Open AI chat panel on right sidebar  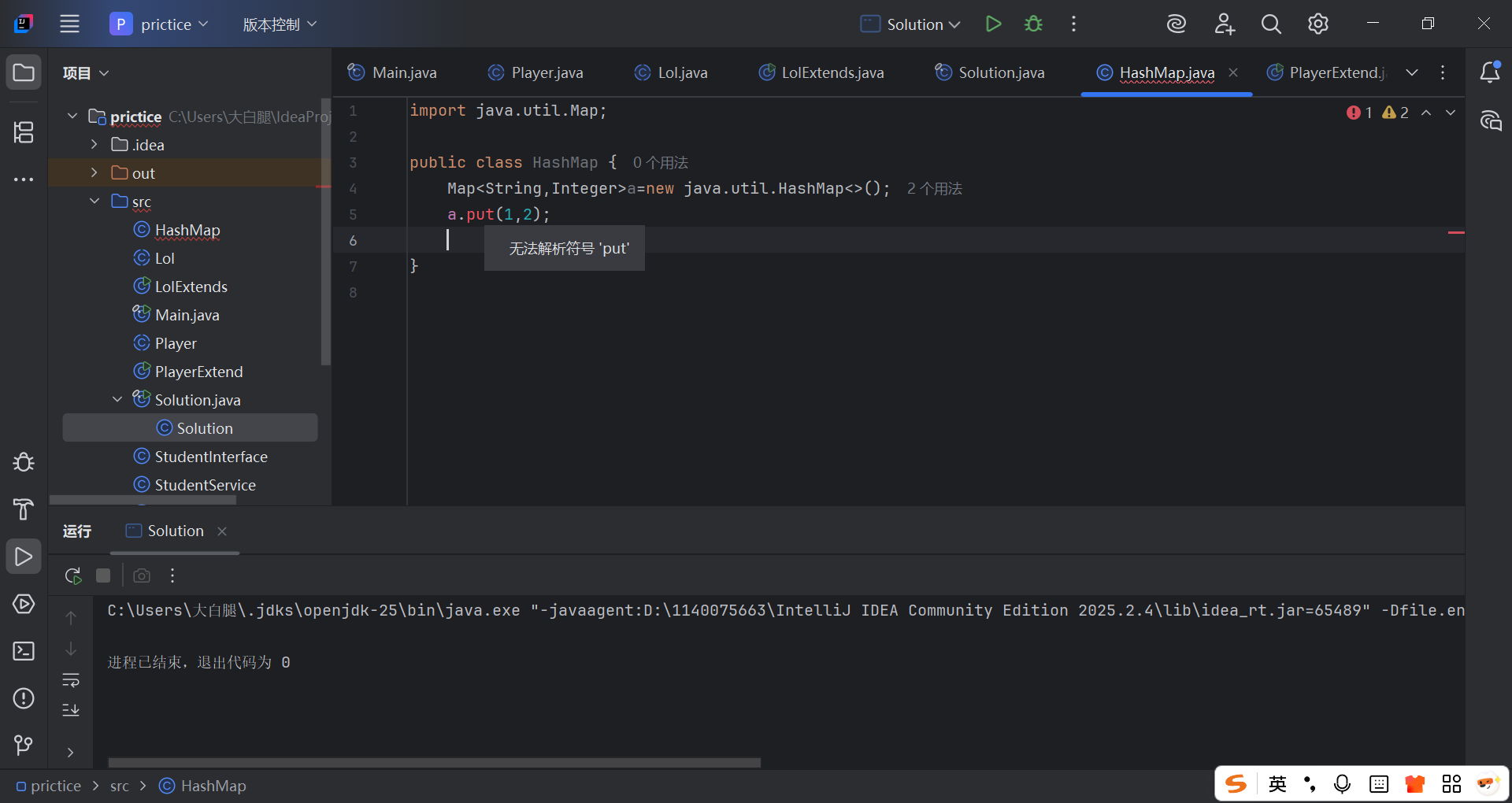click(x=1490, y=120)
